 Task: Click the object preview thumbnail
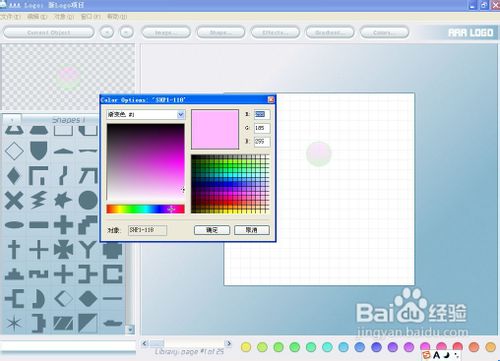point(68,77)
